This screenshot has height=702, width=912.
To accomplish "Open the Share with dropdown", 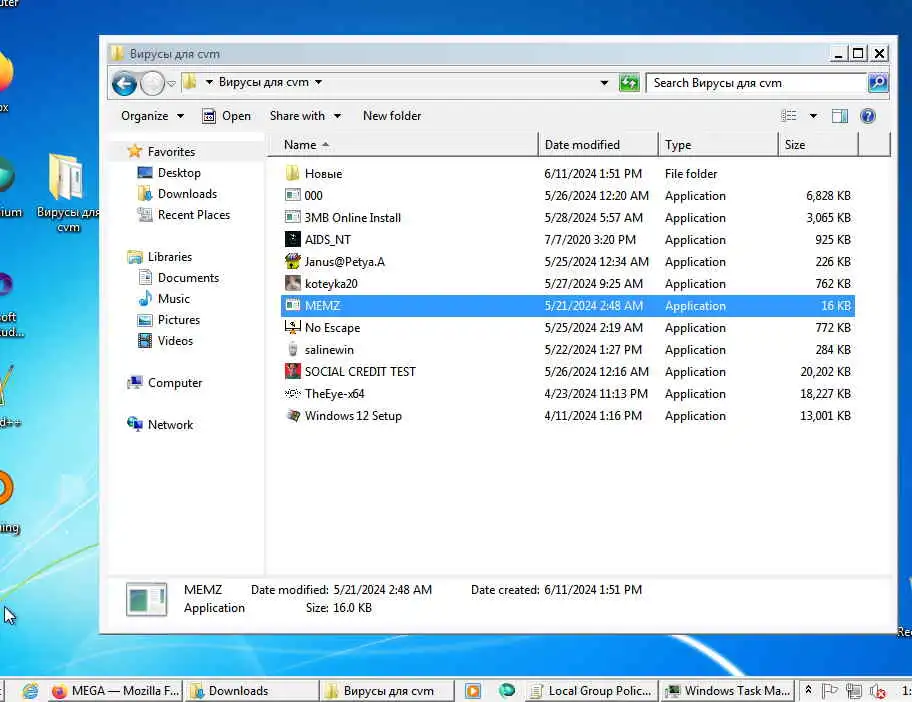I will (305, 116).
